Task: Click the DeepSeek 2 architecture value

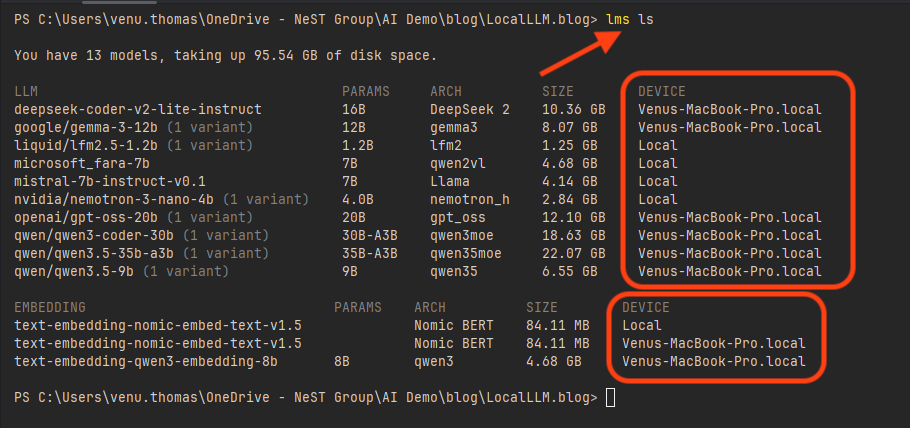Action: pyautogui.click(x=470, y=109)
